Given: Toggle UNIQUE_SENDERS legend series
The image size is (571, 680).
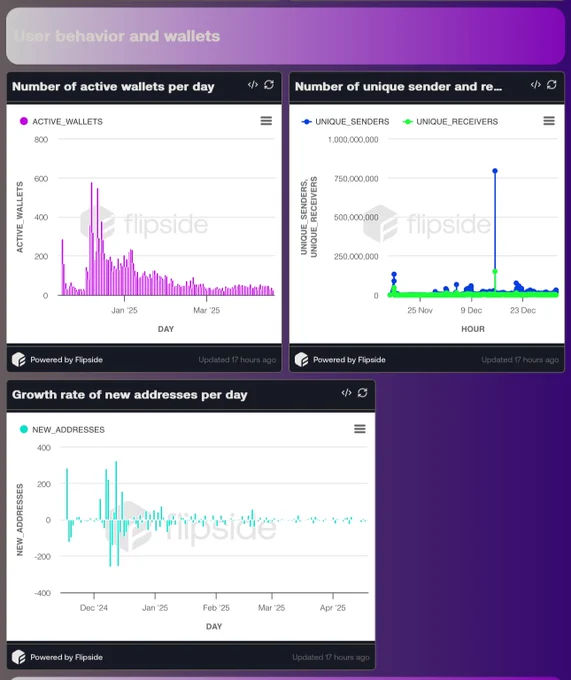Looking at the screenshot, I should (346, 121).
